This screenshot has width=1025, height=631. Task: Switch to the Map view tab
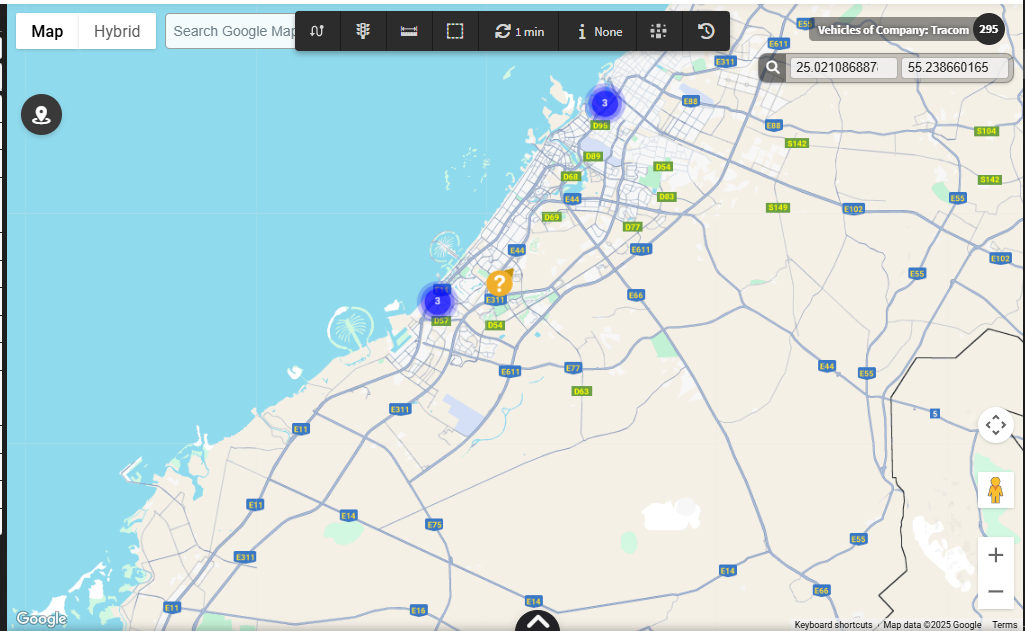pos(47,31)
